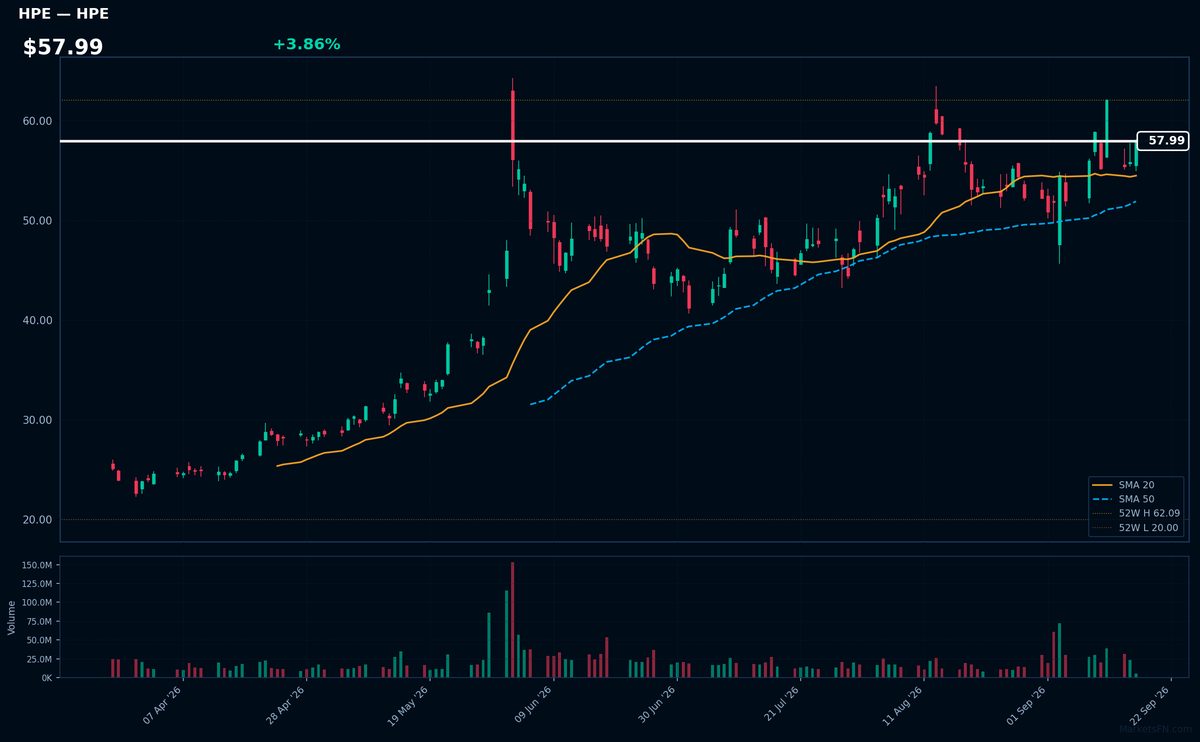The width and height of the screenshot is (1200, 742).
Task: Click the HPE — HPE chart title
Action: (x=64, y=14)
